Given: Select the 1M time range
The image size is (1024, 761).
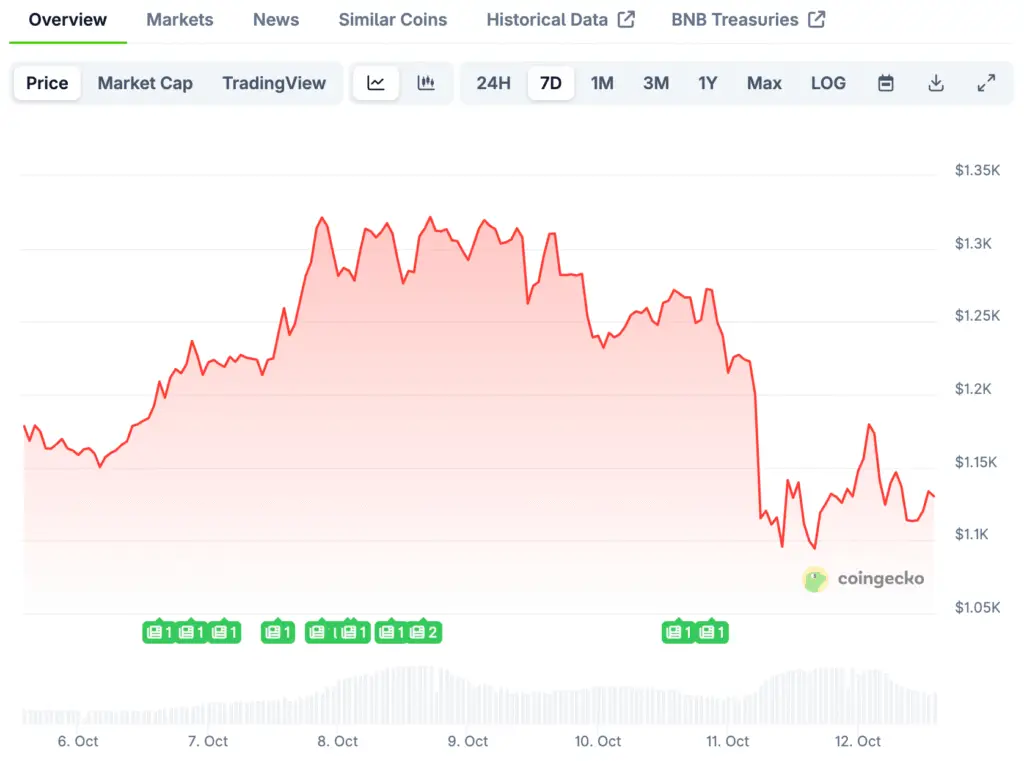Looking at the screenshot, I should [x=602, y=83].
